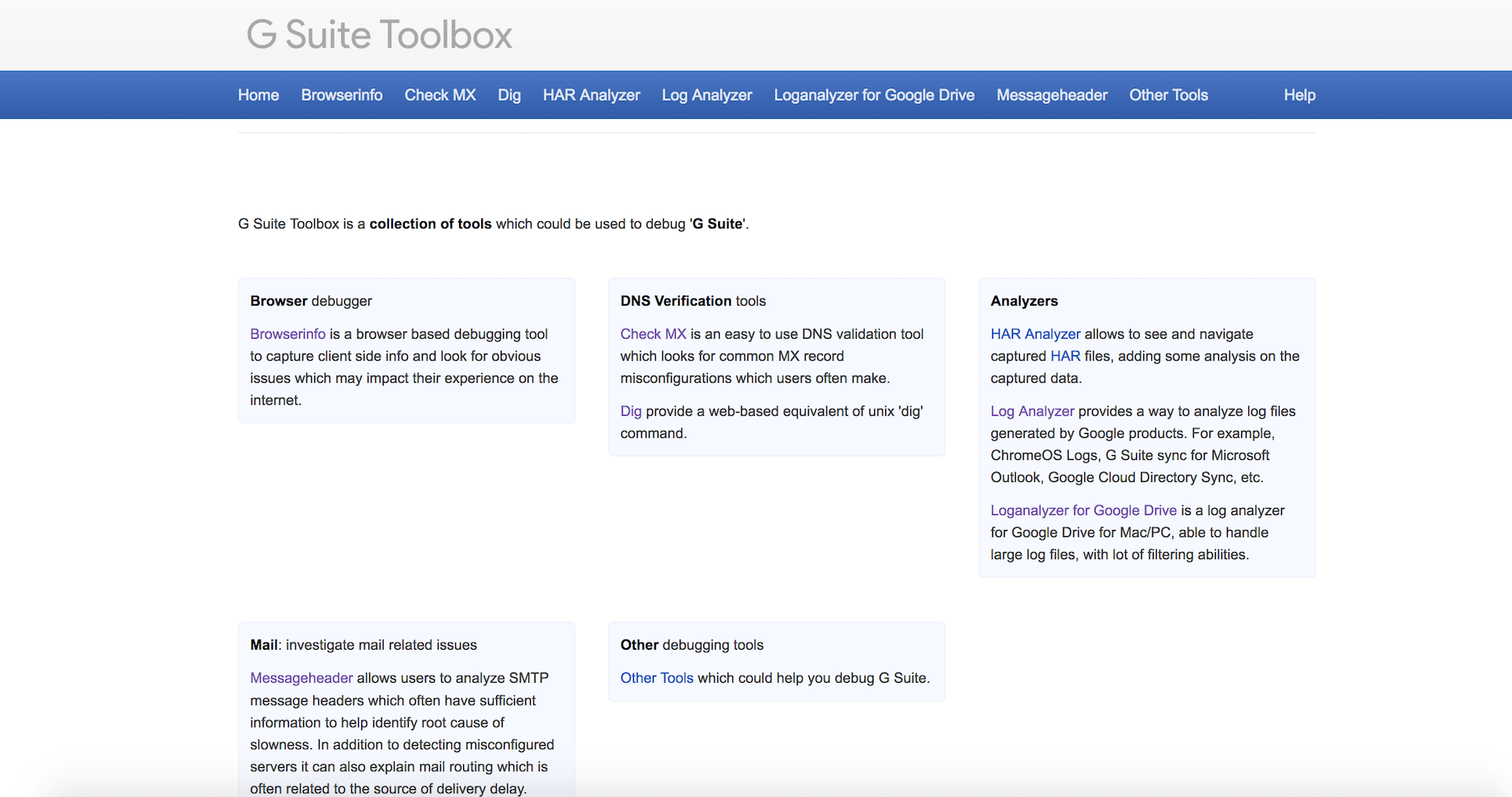The image size is (1512, 797).
Task: Click Messageheader in the navigation bar
Action: pos(1051,95)
